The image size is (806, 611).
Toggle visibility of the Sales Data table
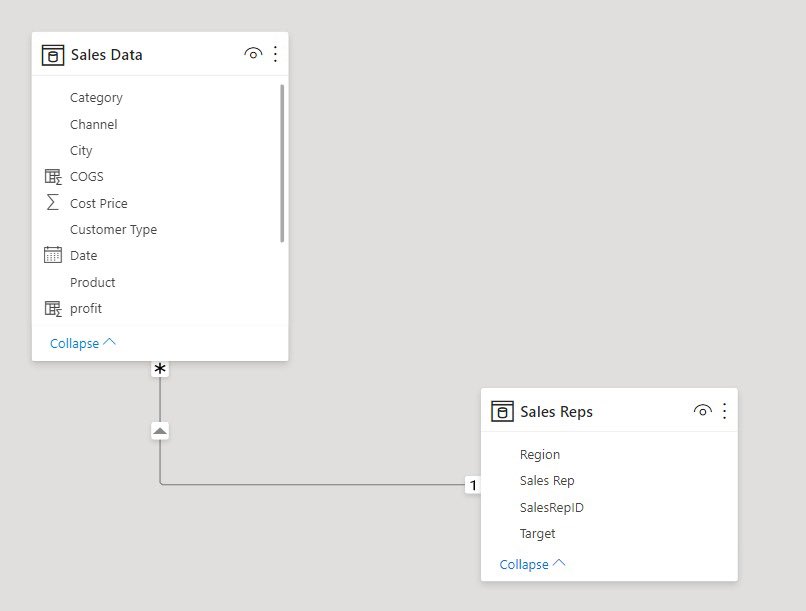253,54
